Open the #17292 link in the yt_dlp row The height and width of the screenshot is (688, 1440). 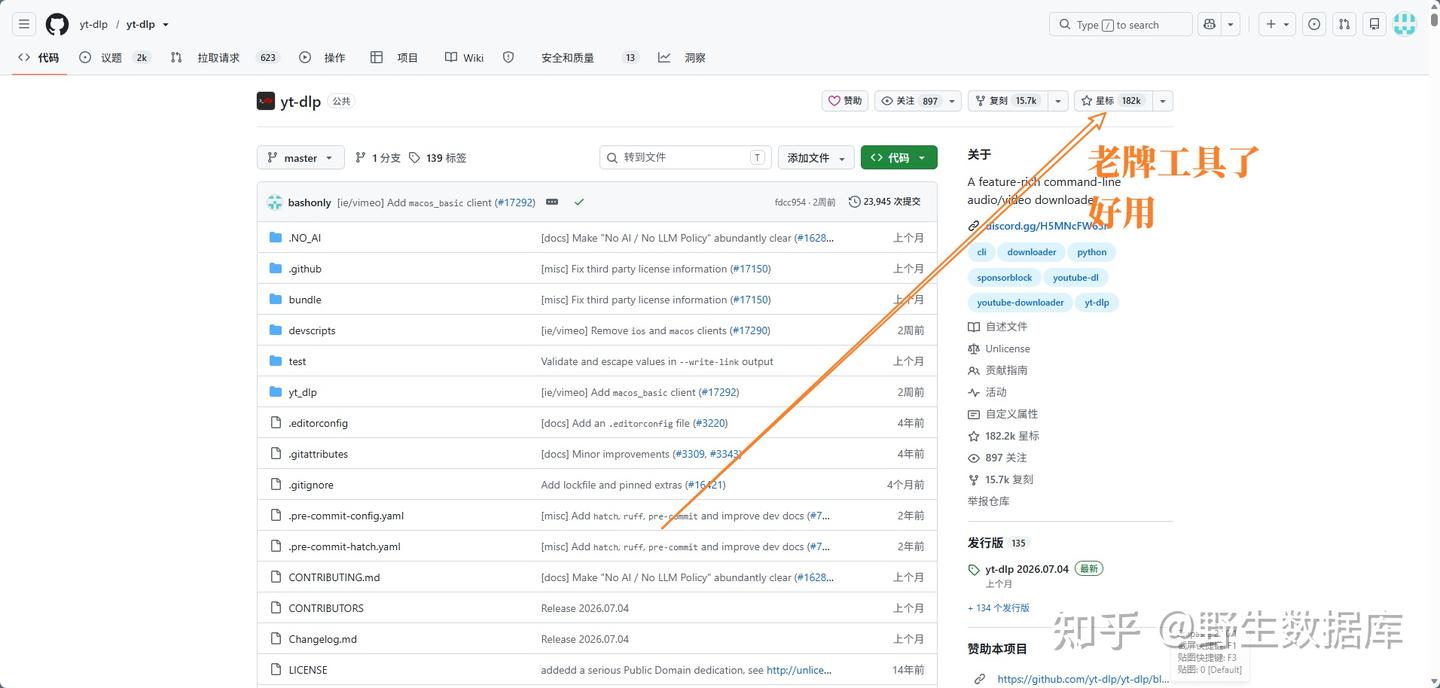pos(719,392)
